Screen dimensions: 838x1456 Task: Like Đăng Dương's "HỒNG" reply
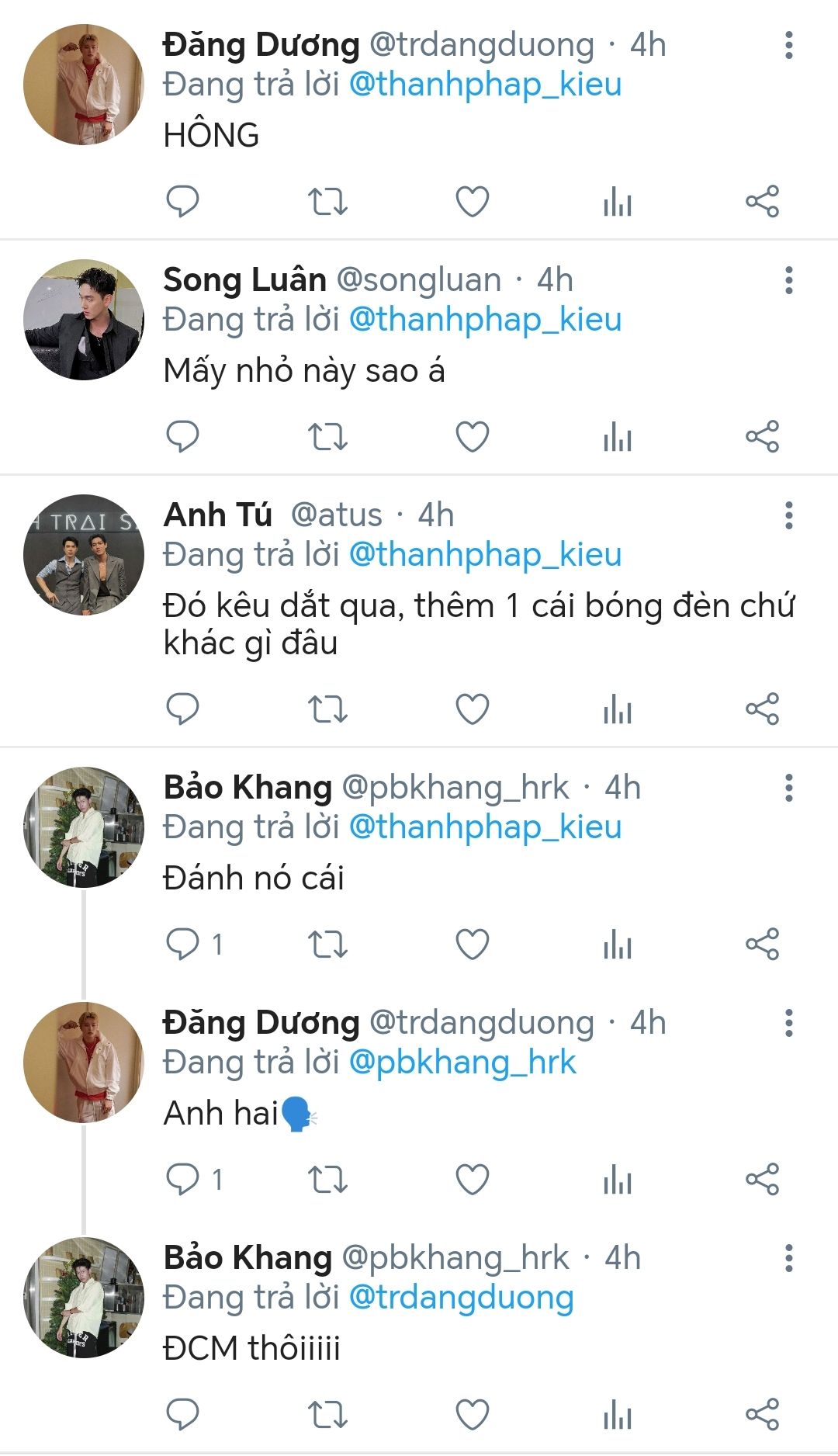(x=472, y=202)
